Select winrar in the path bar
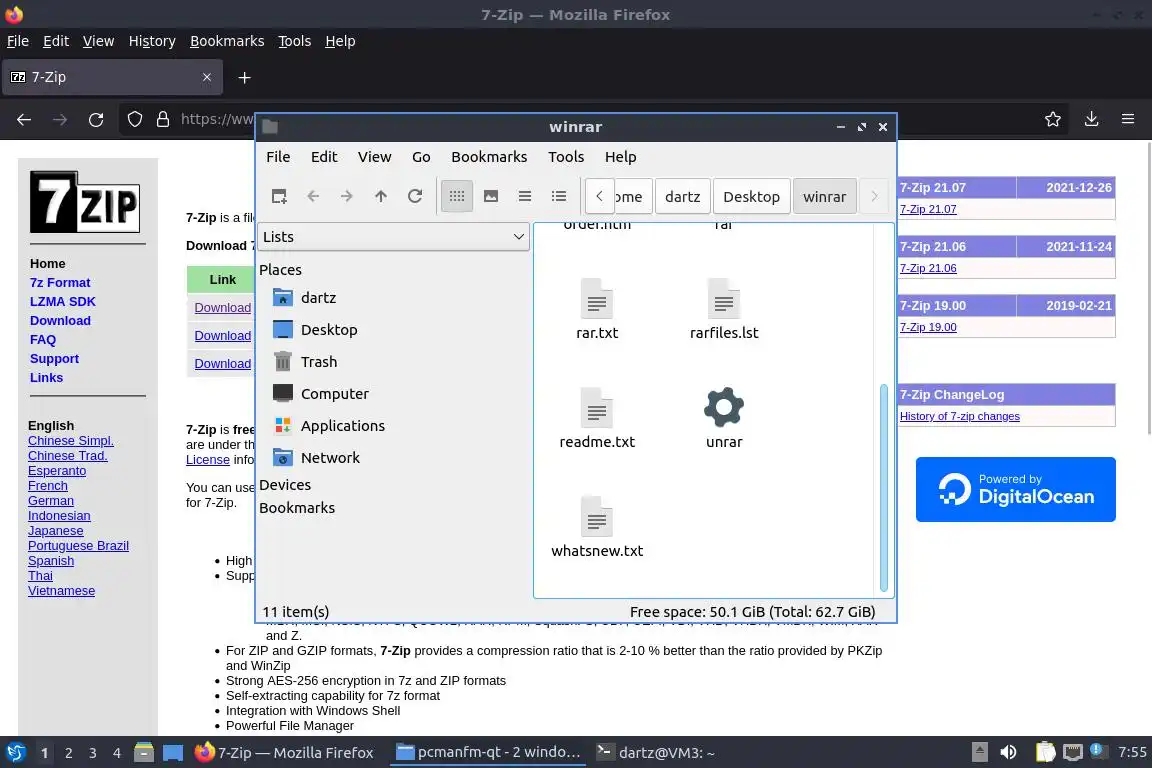The image size is (1152, 768). click(824, 196)
